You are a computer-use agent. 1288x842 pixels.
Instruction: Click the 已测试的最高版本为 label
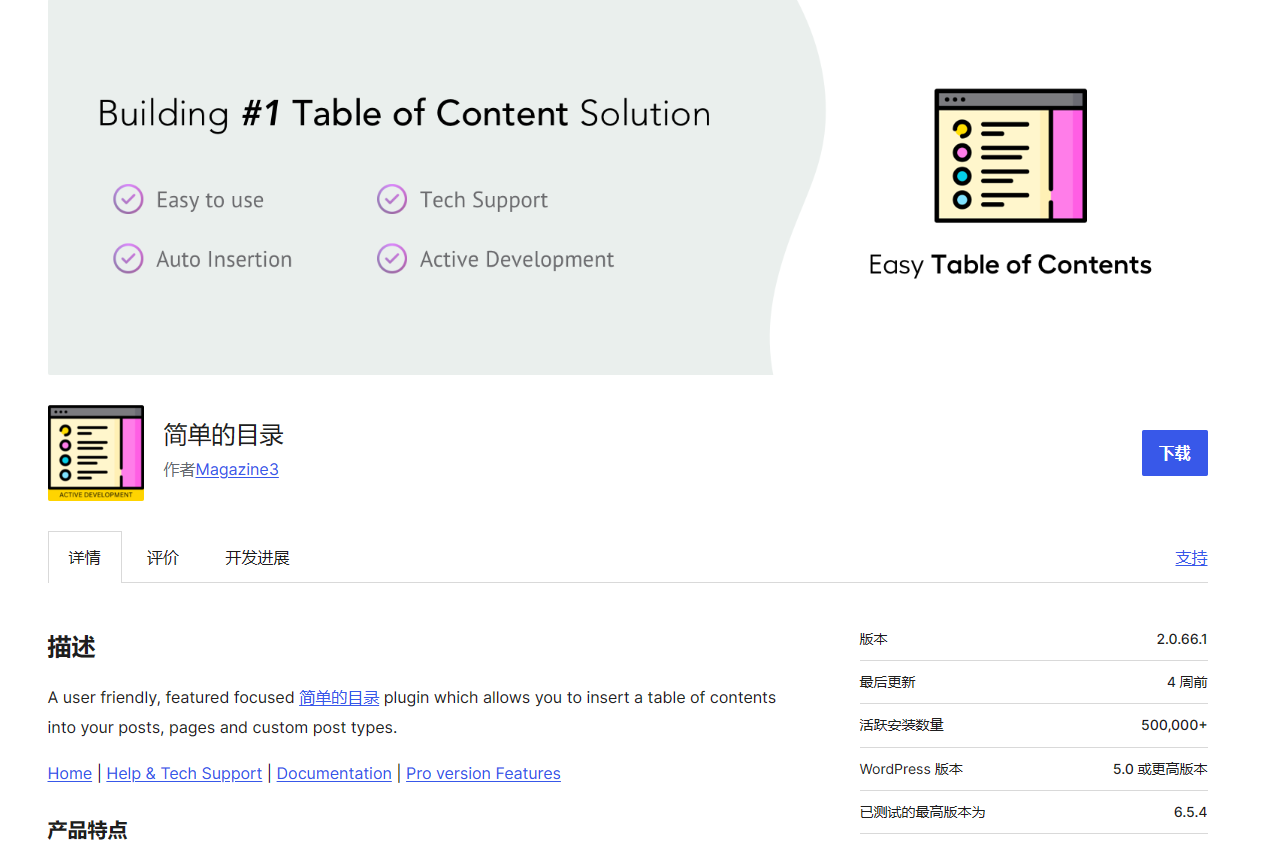pos(922,812)
